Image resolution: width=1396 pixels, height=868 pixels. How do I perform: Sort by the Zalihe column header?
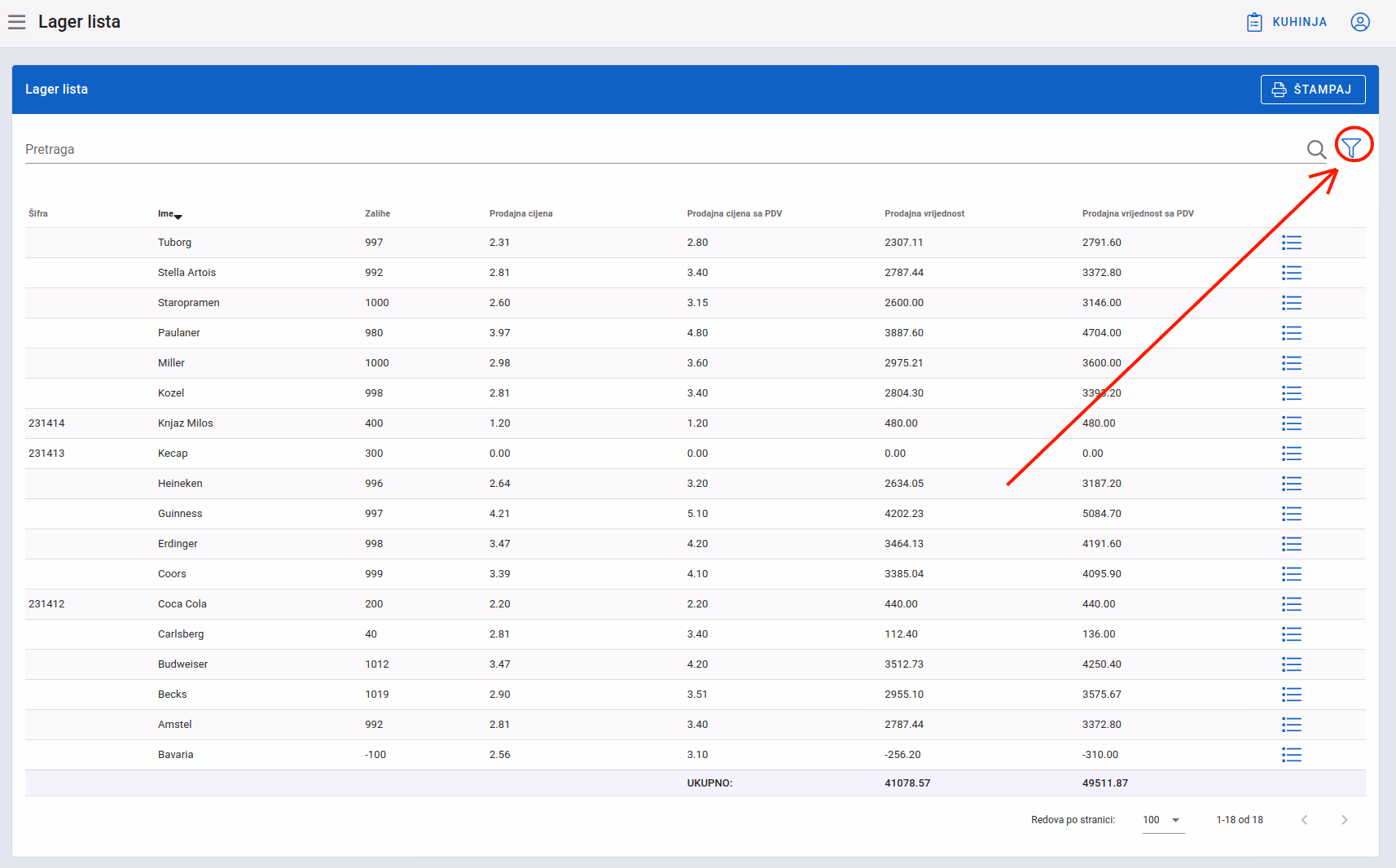[377, 213]
